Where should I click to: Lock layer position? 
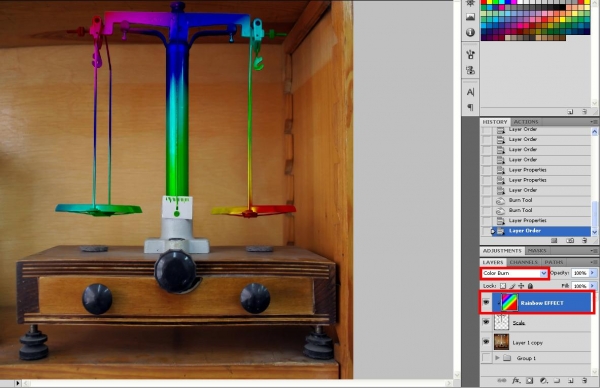coord(521,286)
